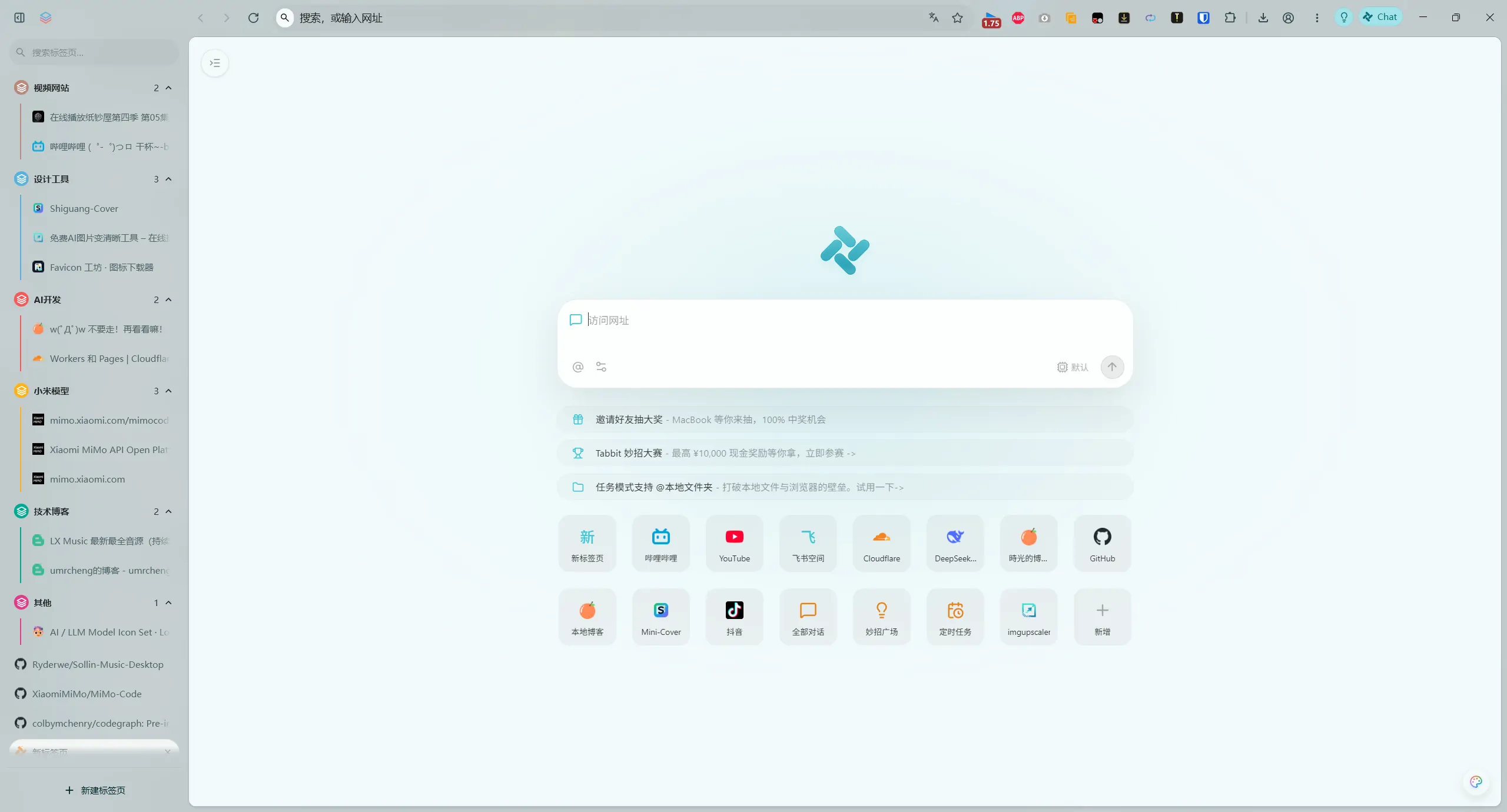Screen dimensions: 1507x812
Task: Open the translate page icon
Action: point(934,18)
